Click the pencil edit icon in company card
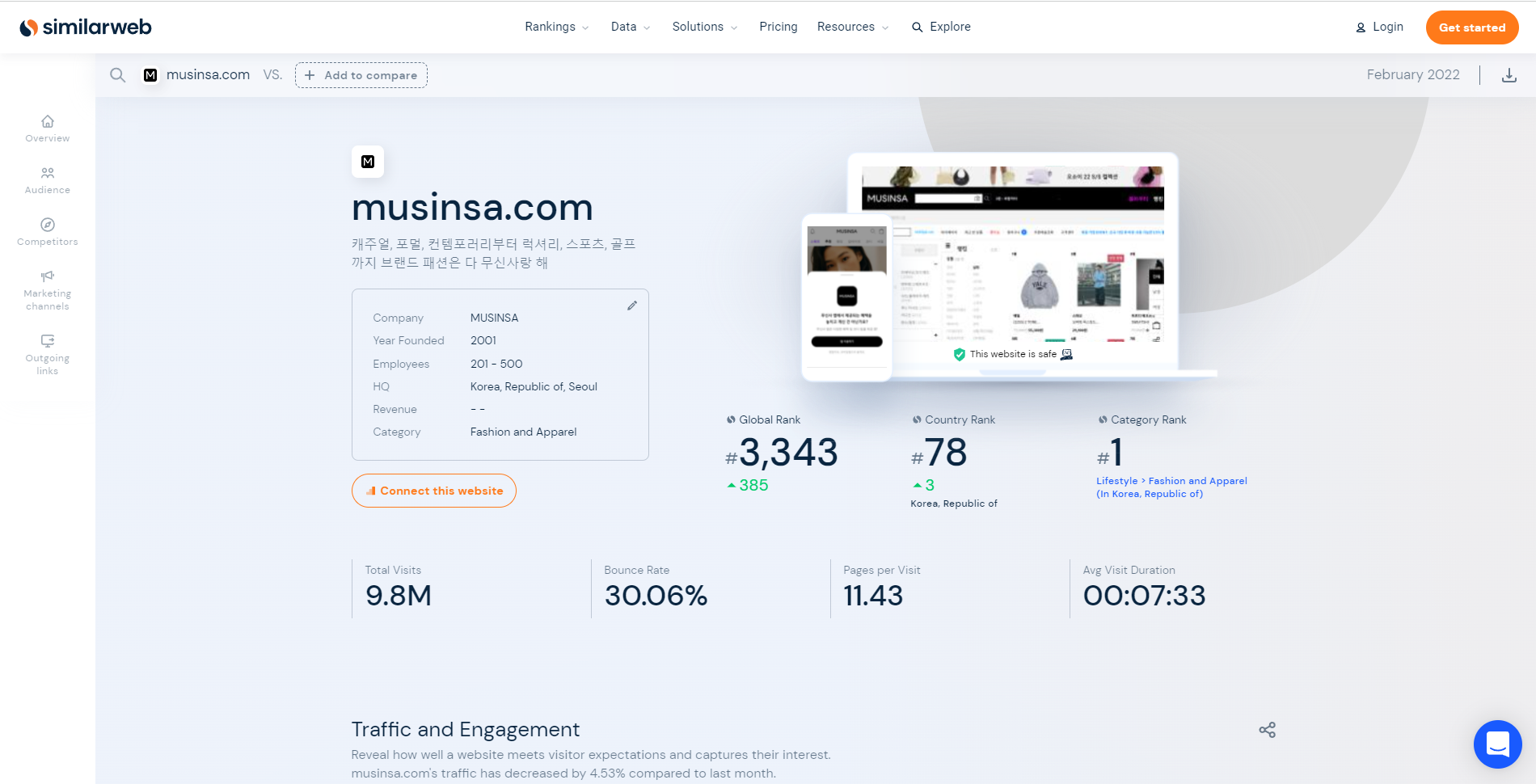This screenshot has width=1536, height=784. tap(632, 306)
